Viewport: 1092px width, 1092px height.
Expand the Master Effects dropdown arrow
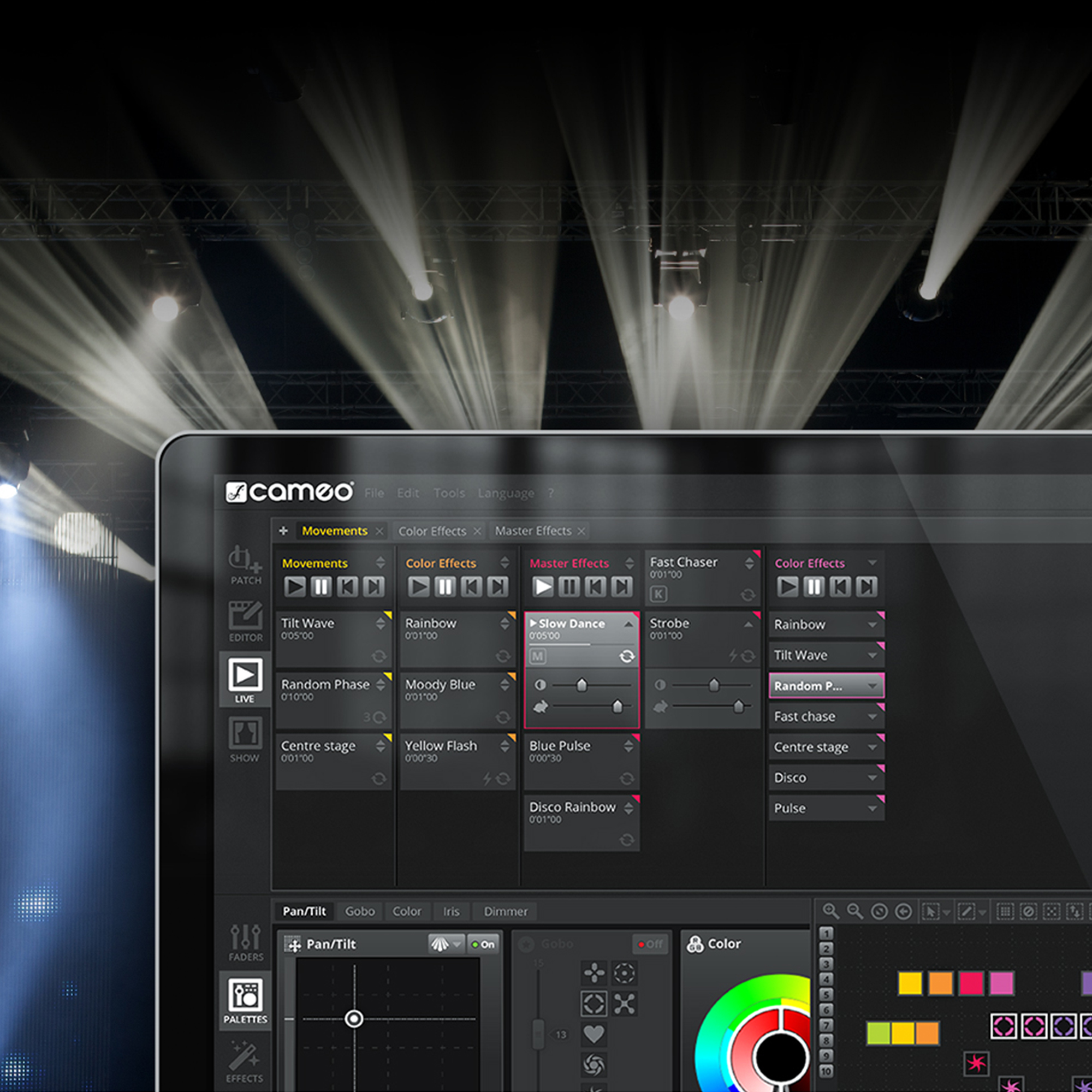630,562
